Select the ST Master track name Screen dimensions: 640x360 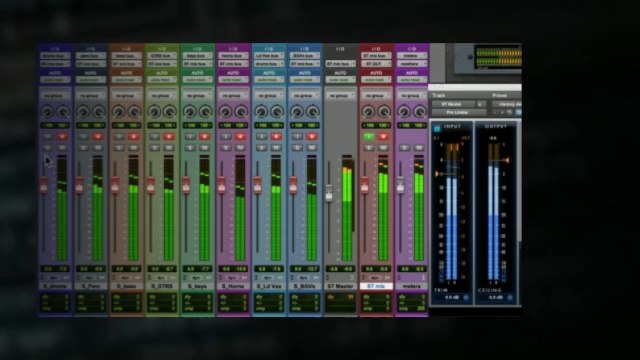[x=340, y=286]
